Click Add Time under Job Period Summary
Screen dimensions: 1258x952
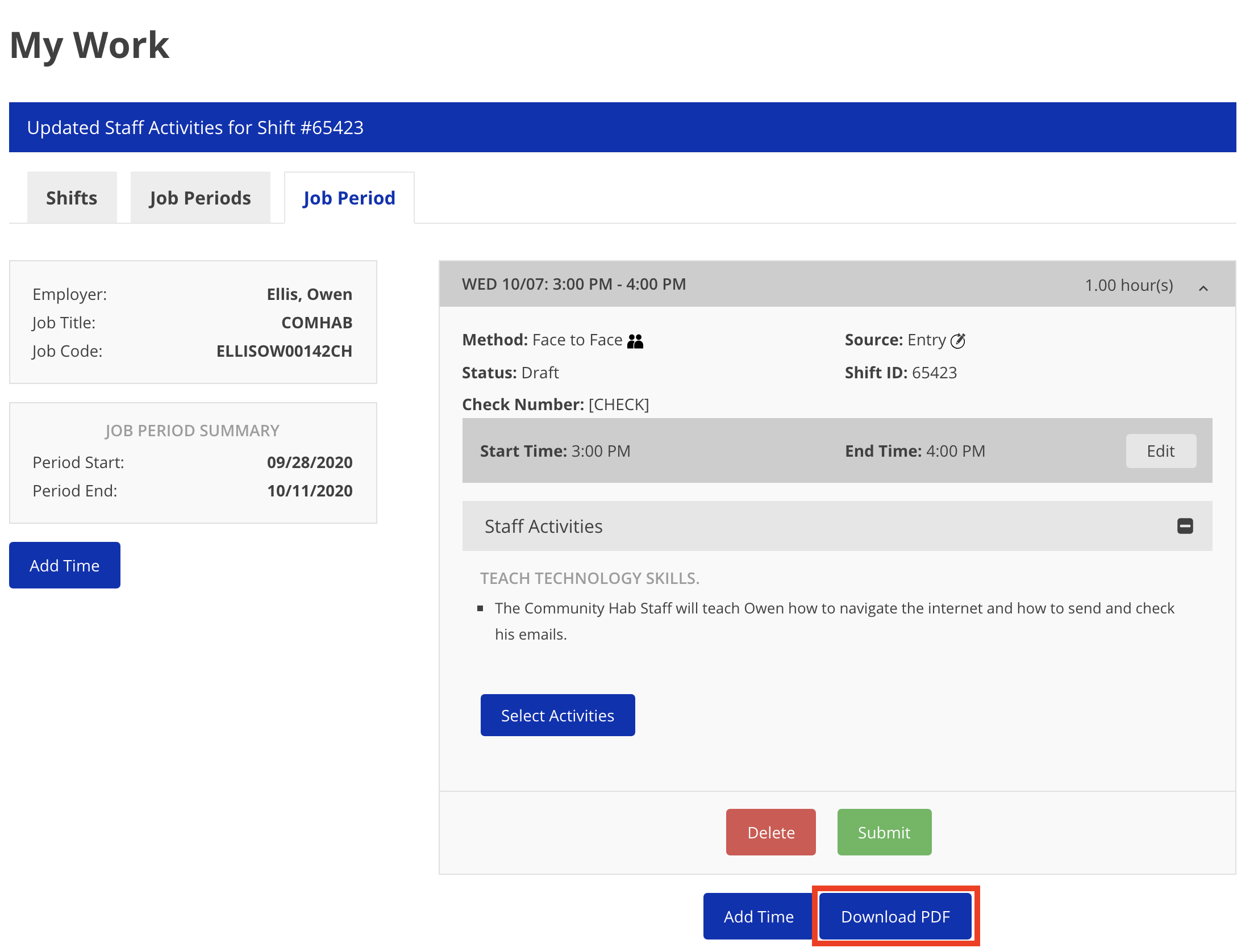(x=64, y=565)
